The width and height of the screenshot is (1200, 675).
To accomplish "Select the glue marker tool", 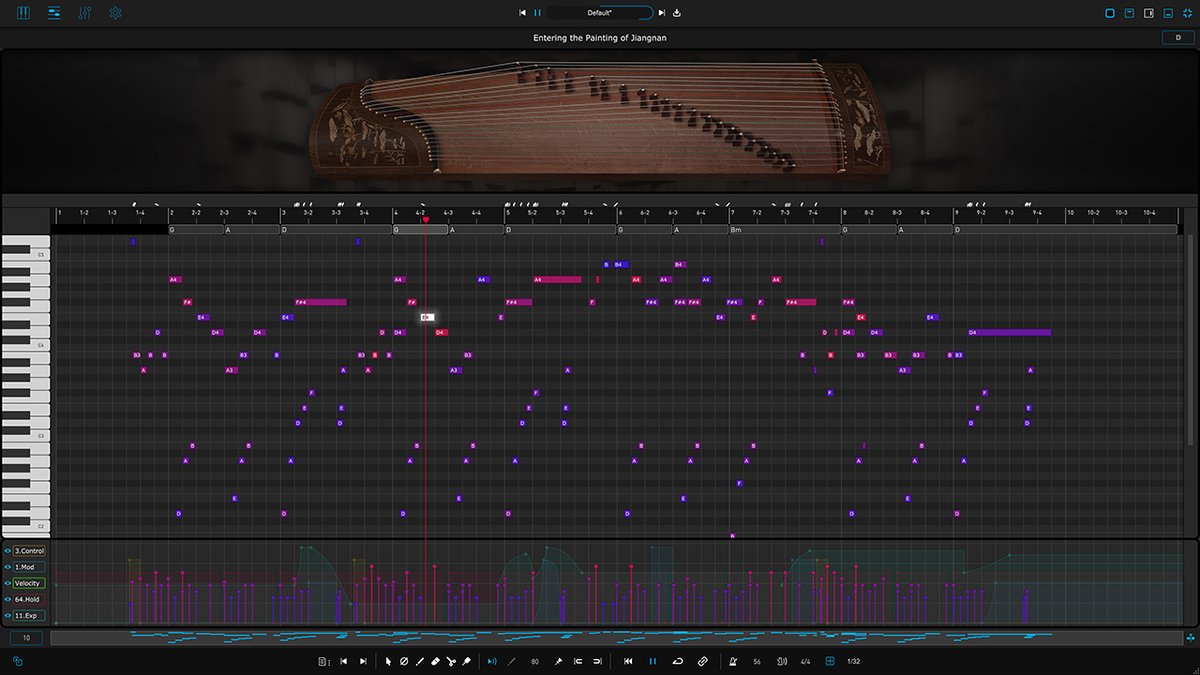I will click(466, 661).
